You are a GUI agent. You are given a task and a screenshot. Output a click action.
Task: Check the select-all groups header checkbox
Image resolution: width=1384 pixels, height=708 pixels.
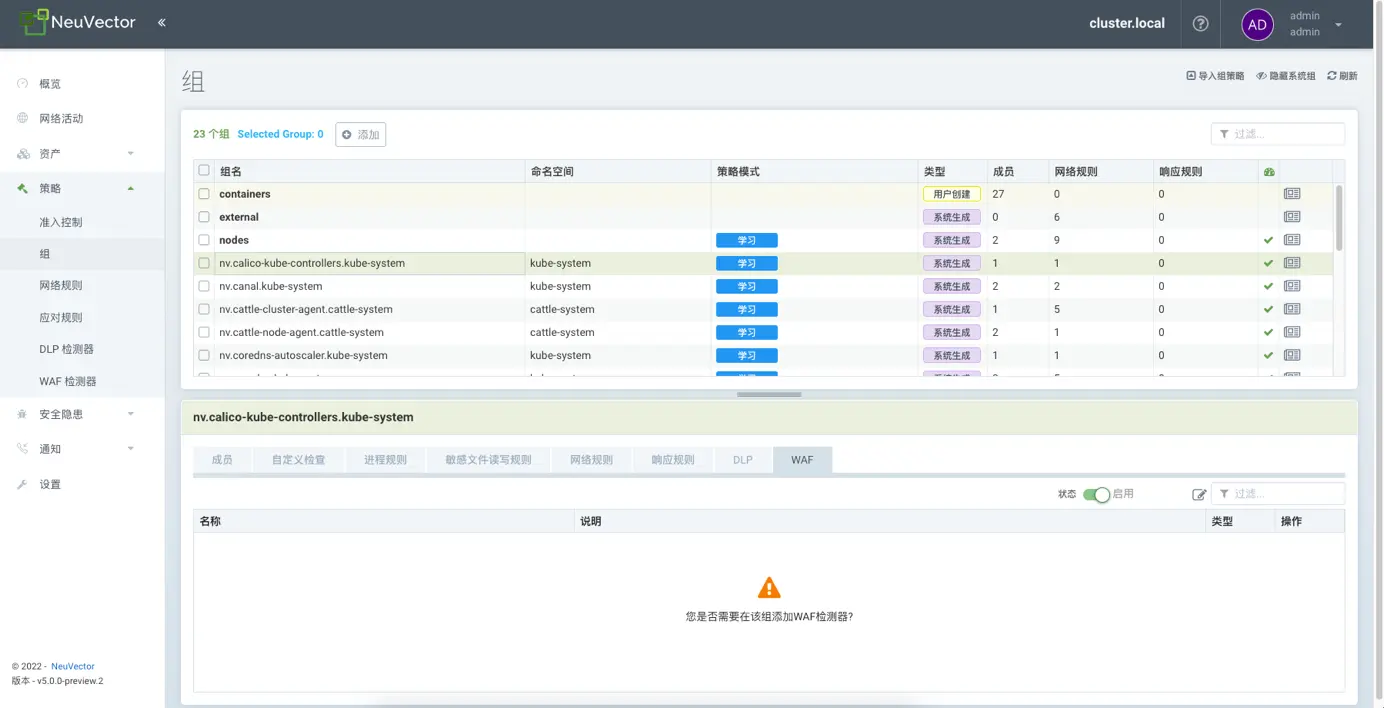point(204,171)
